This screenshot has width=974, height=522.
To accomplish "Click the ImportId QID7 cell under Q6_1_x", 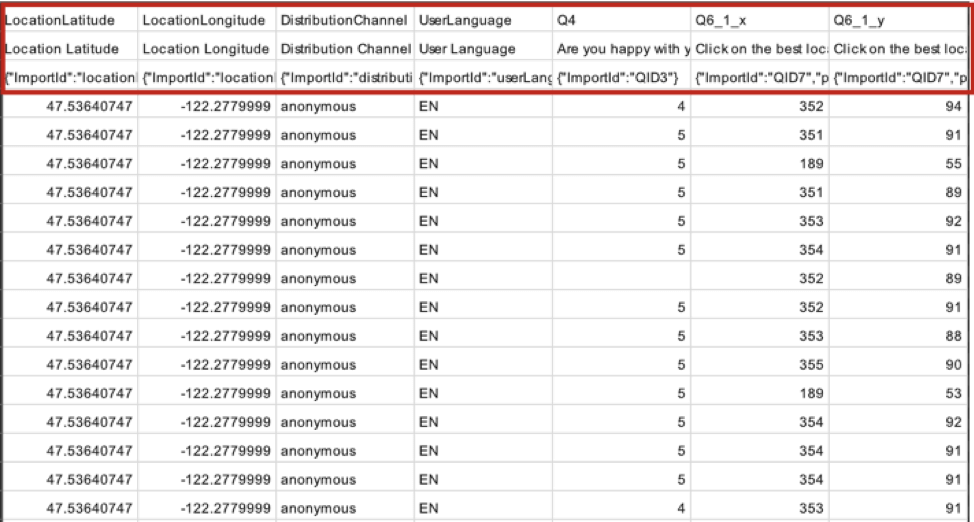I will [760, 78].
